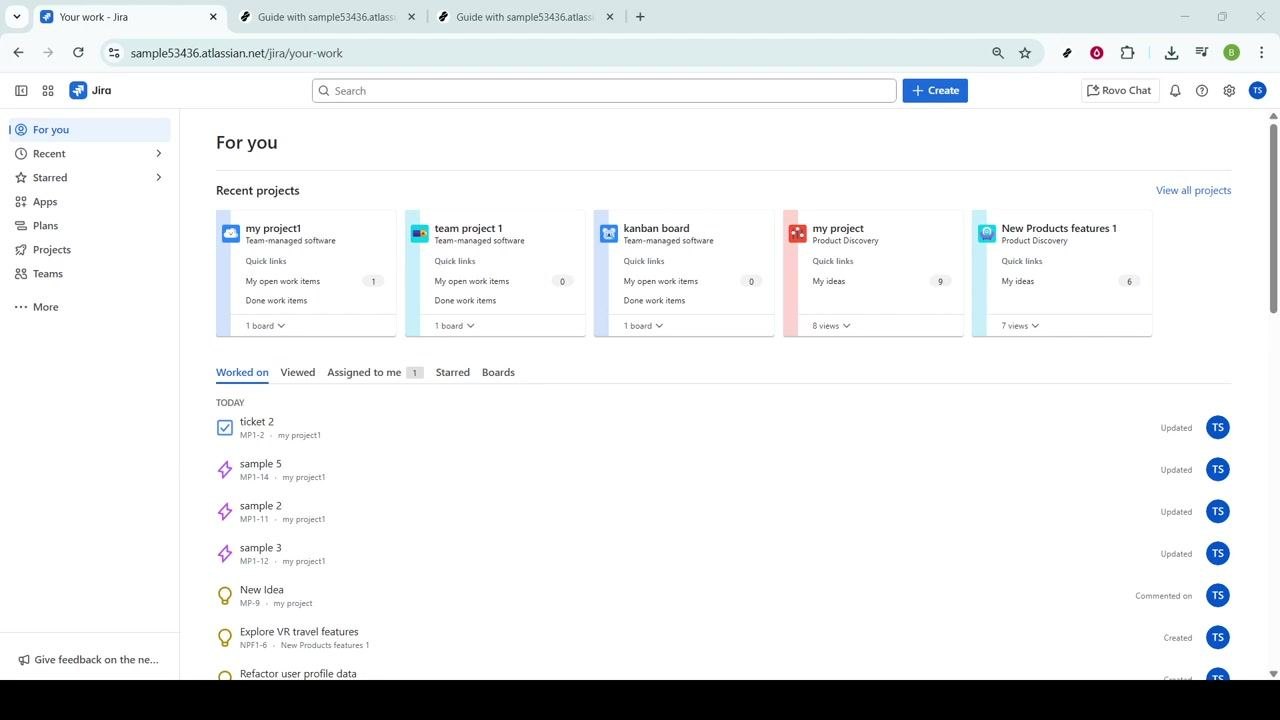Screen dimensions: 1280x720
Task: Click the Jira logo icon
Action: point(78,90)
